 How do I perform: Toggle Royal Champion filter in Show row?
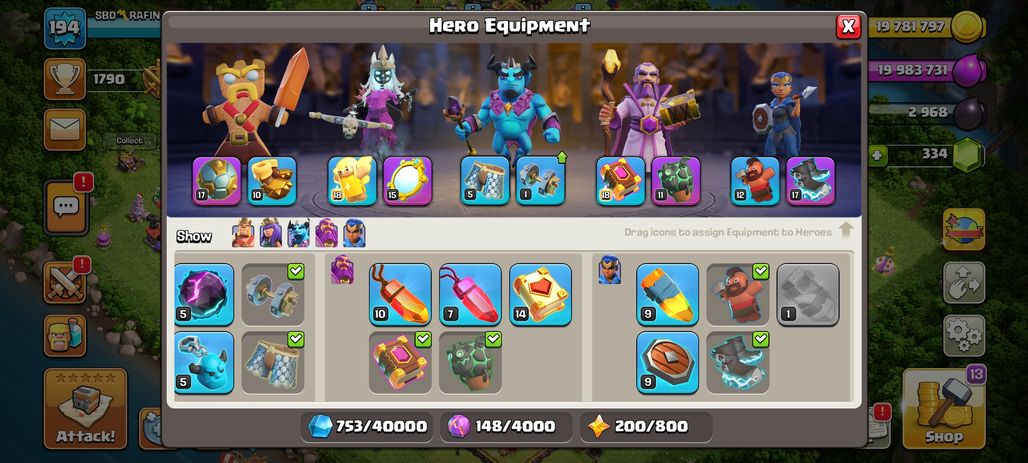coord(354,233)
